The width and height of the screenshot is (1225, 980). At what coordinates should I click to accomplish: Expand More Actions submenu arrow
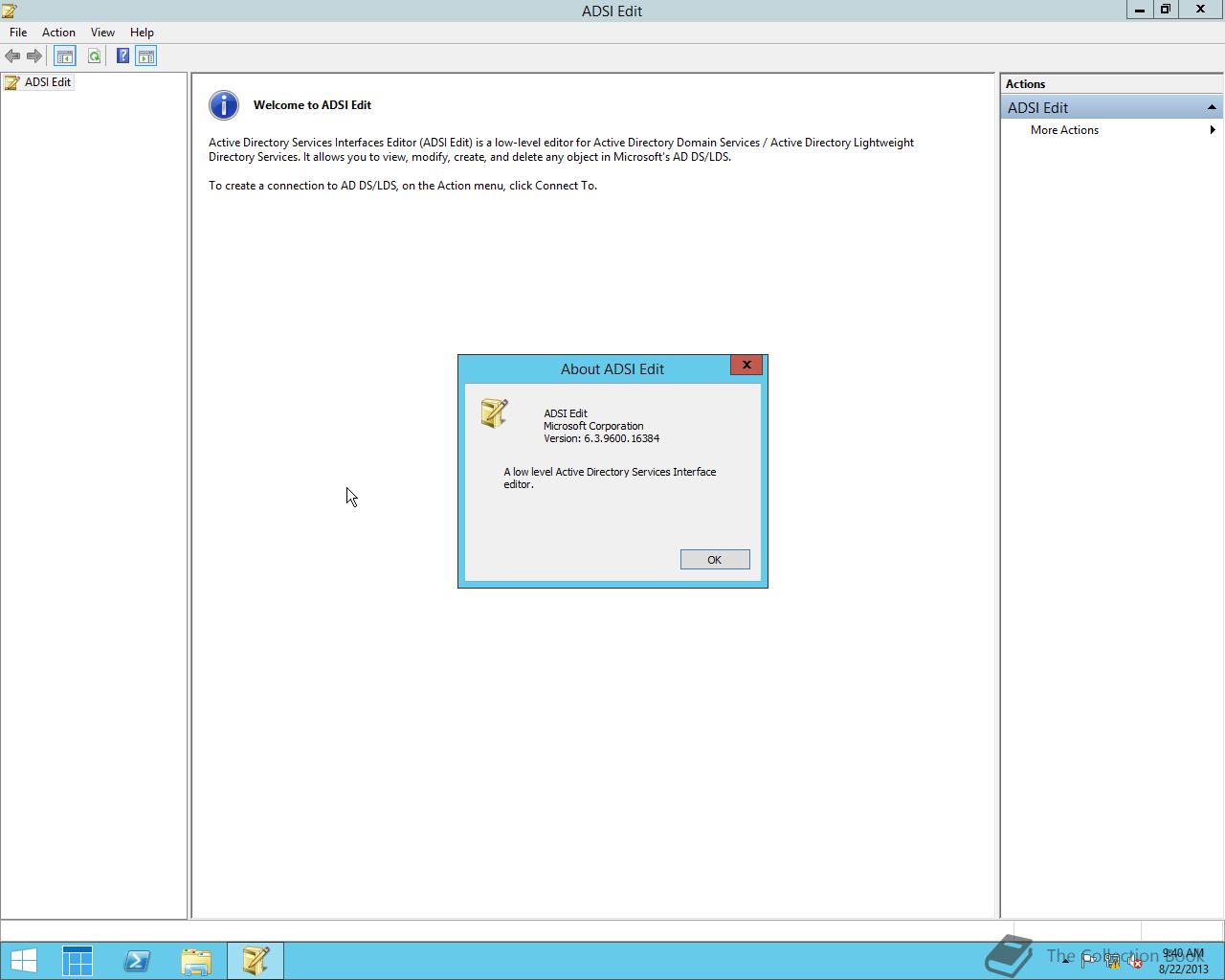[1213, 130]
